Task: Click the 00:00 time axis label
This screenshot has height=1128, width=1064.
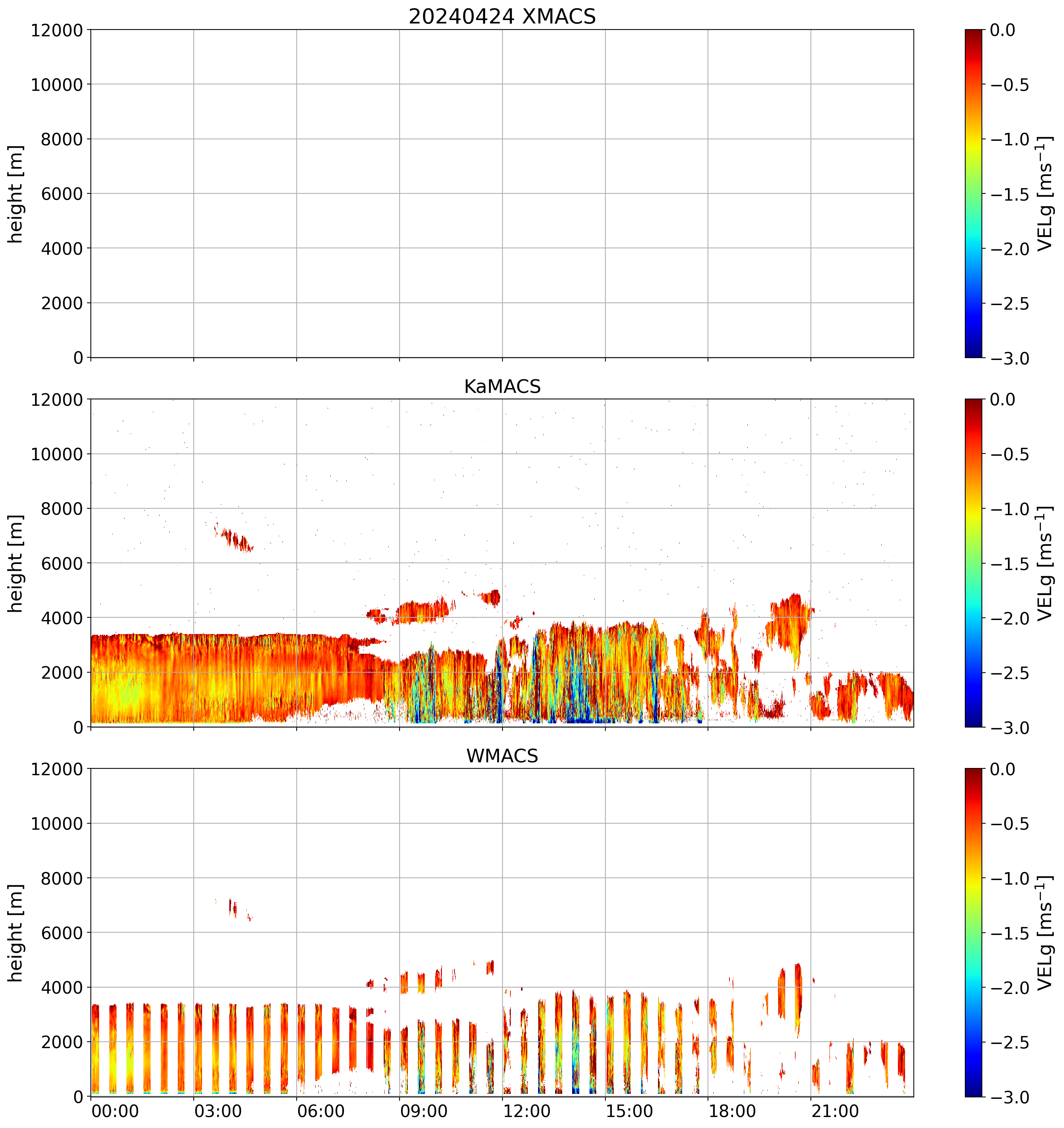Action: pyautogui.click(x=115, y=1111)
